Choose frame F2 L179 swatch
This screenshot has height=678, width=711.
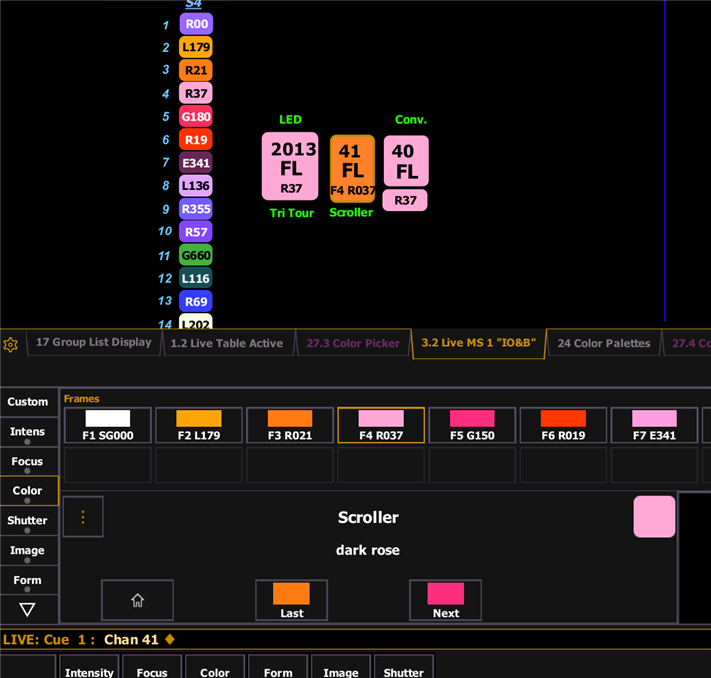tap(199, 425)
